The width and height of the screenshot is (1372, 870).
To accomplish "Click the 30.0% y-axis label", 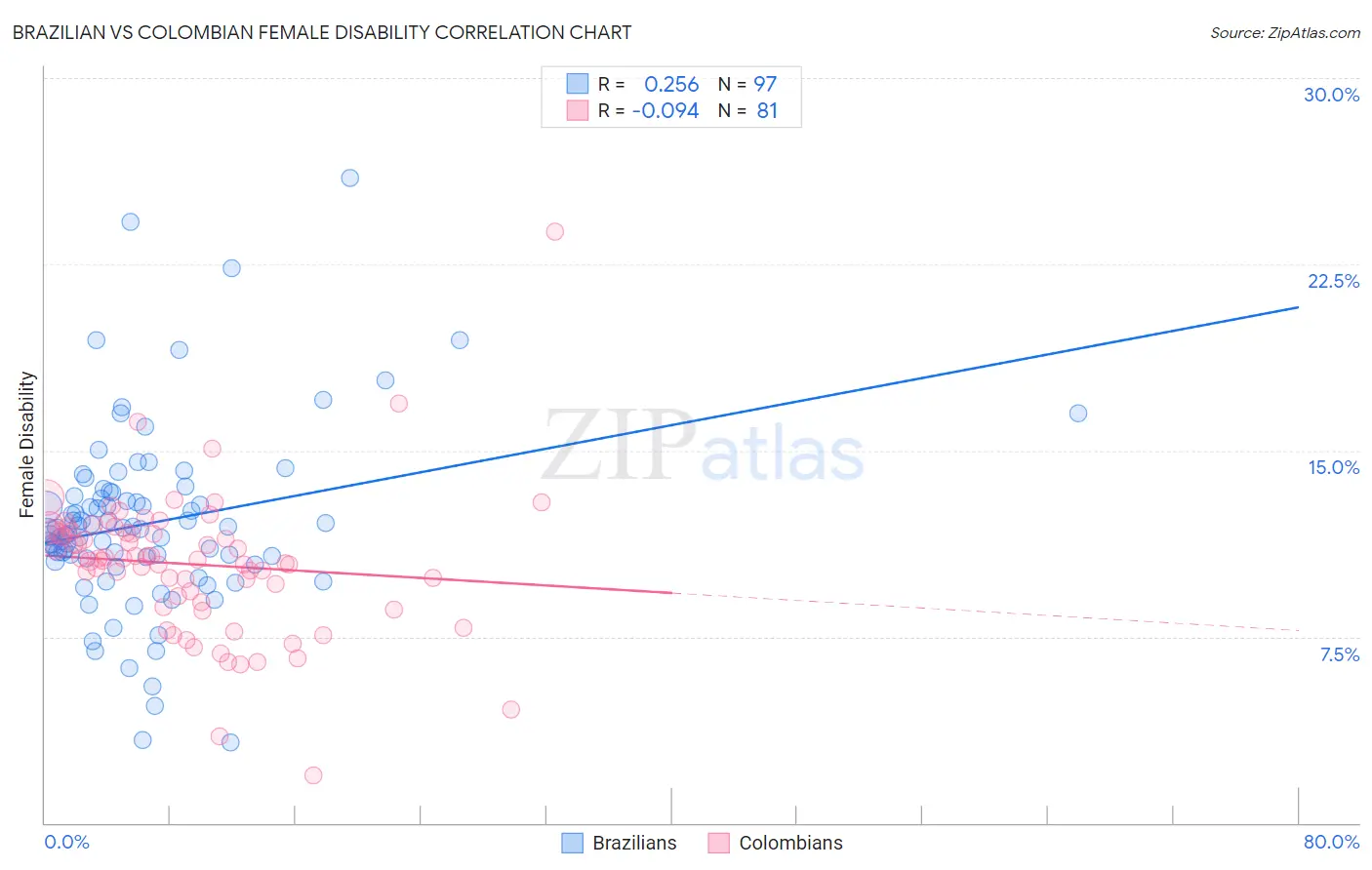I will 1331,95.
